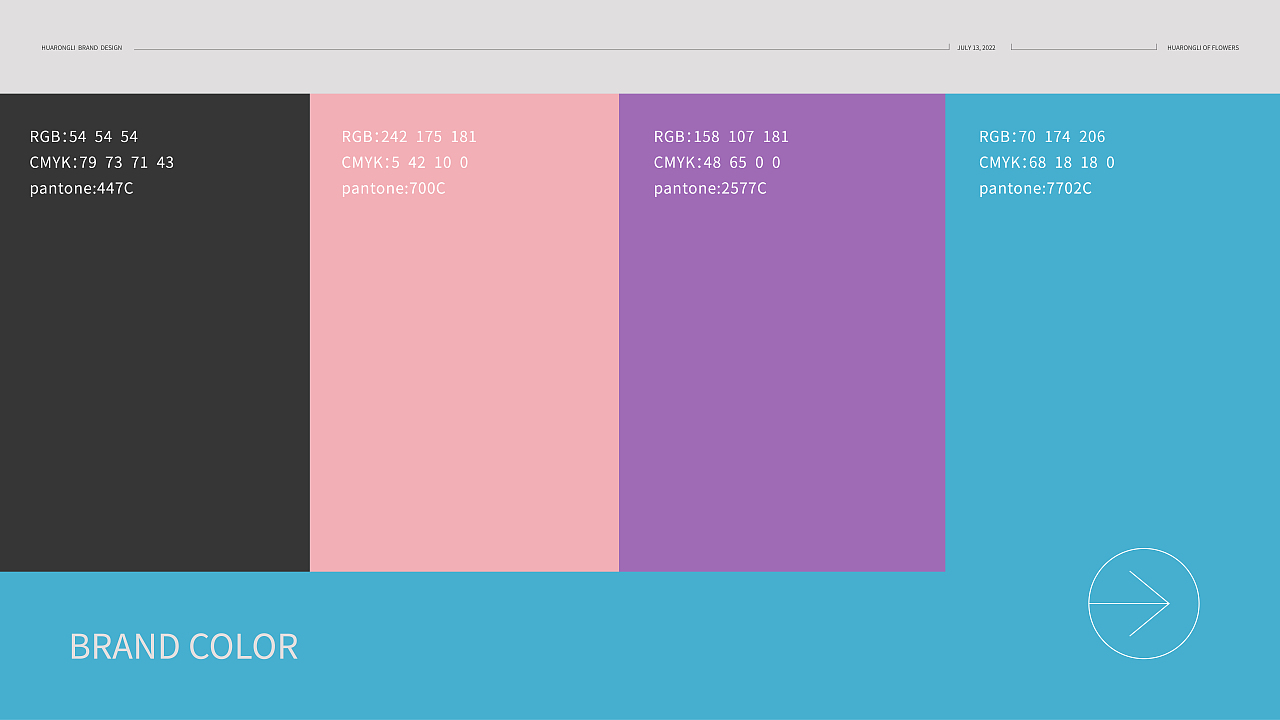
Task: Select the text RGB:54 54 54
Action: (84, 136)
